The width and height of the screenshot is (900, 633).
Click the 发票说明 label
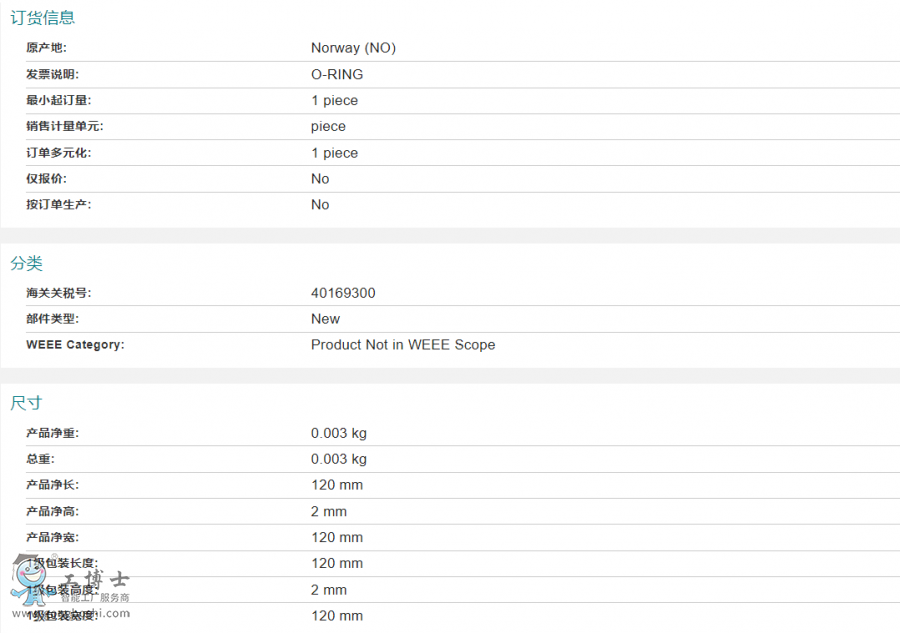coord(52,74)
